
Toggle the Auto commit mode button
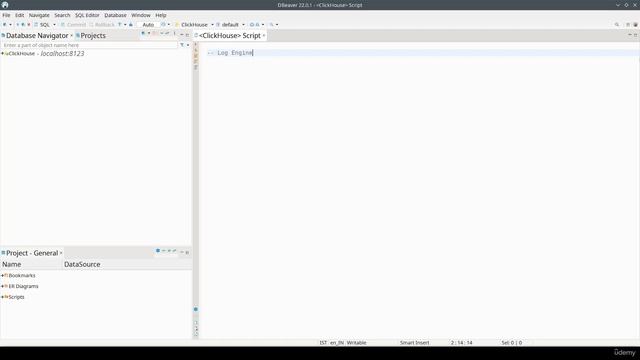click(148, 24)
